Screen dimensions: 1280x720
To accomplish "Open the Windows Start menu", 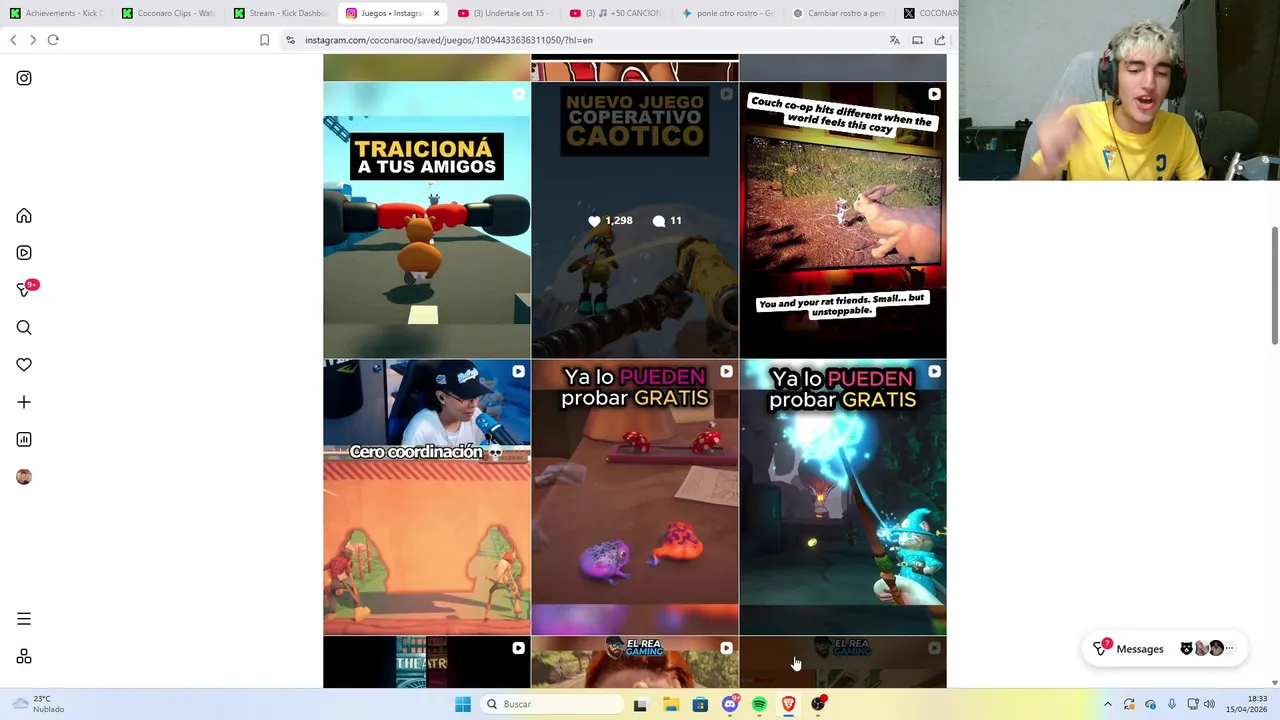I will 463,704.
